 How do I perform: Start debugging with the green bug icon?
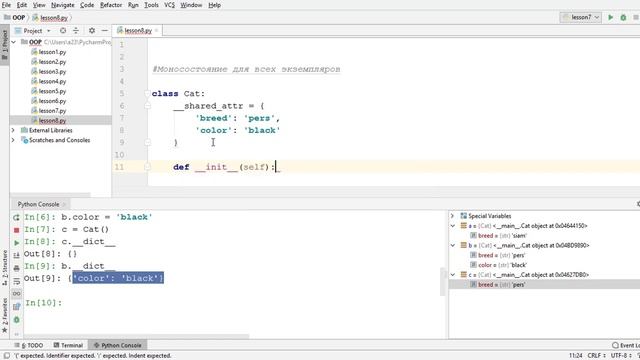click(623, 17)
